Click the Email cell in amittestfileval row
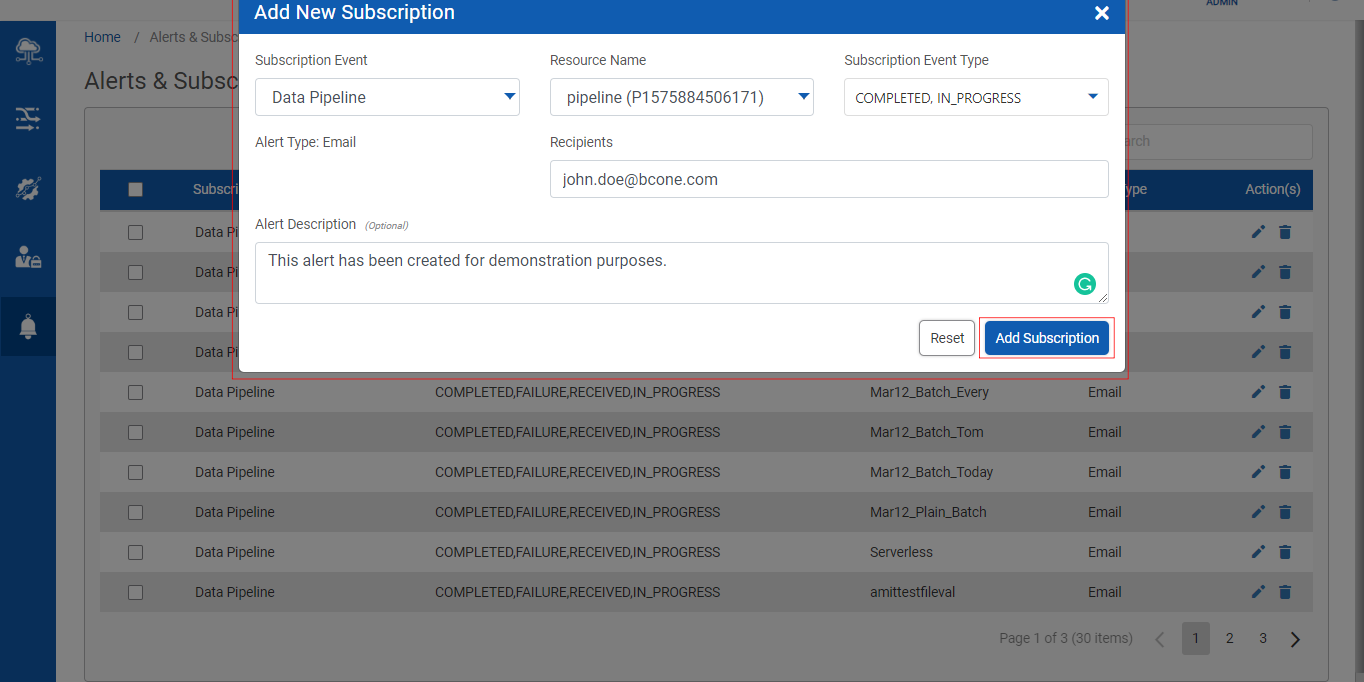1364x682 pixels. pos(1104,592)
